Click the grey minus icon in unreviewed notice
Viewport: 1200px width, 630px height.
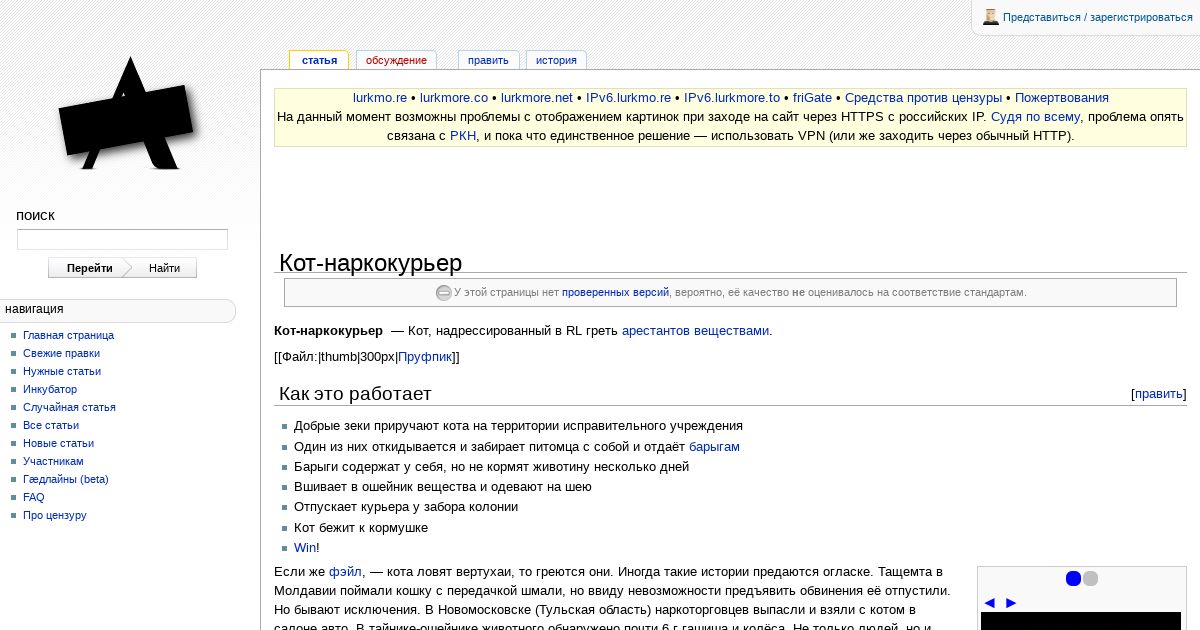click(444, 293)
